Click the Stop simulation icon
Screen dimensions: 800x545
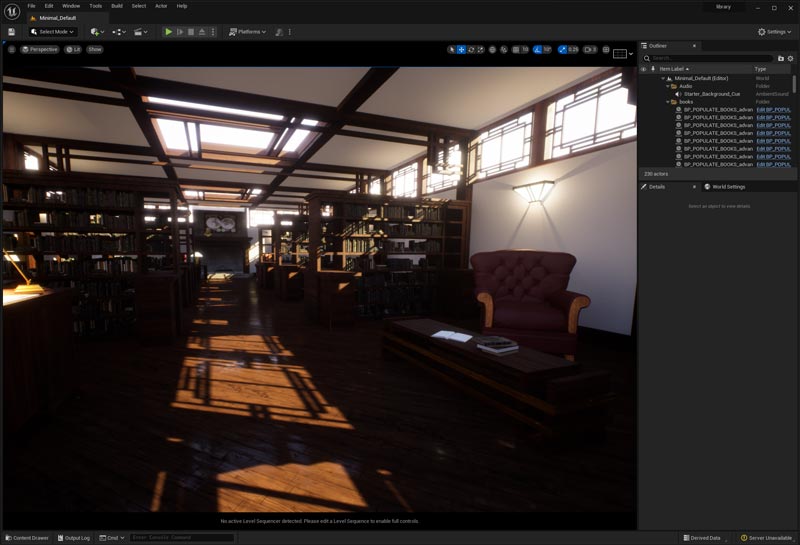pyautogui.click(x=191, y=32)
